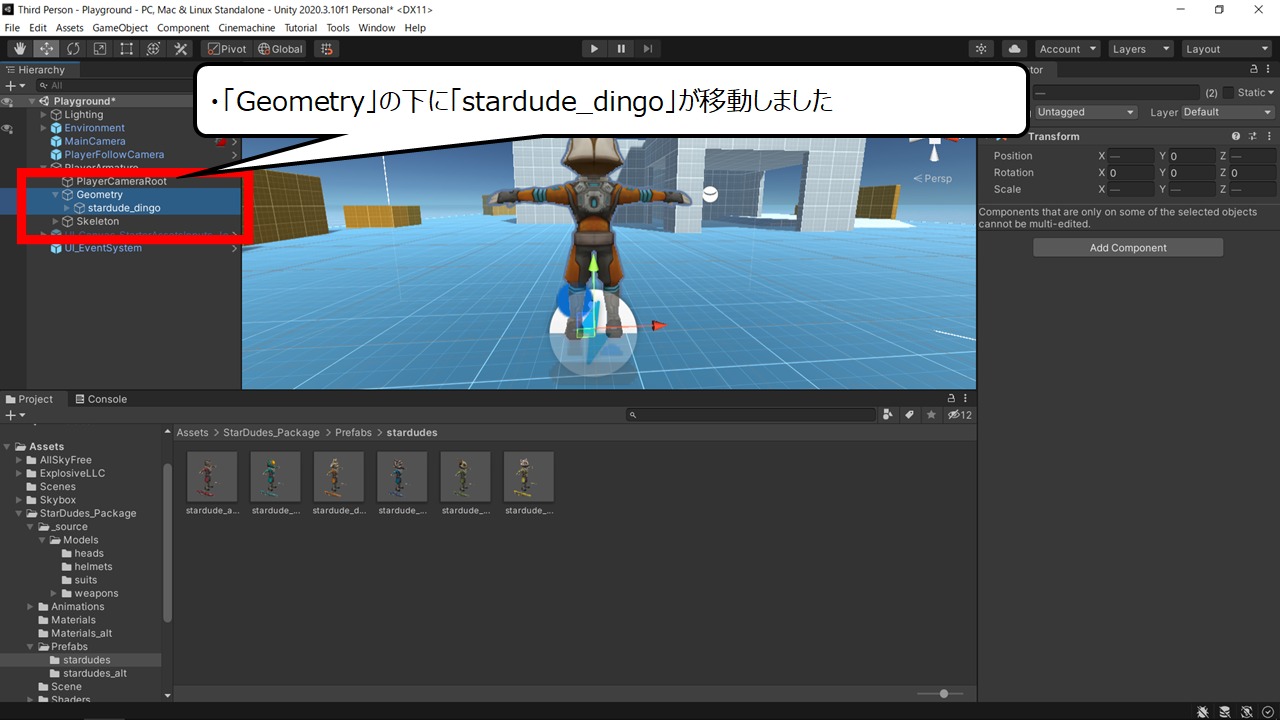Select the Rotate tool in toolbar
Image resolution: width=1280 pixels, height=720 pixels.
click(73, 49)
